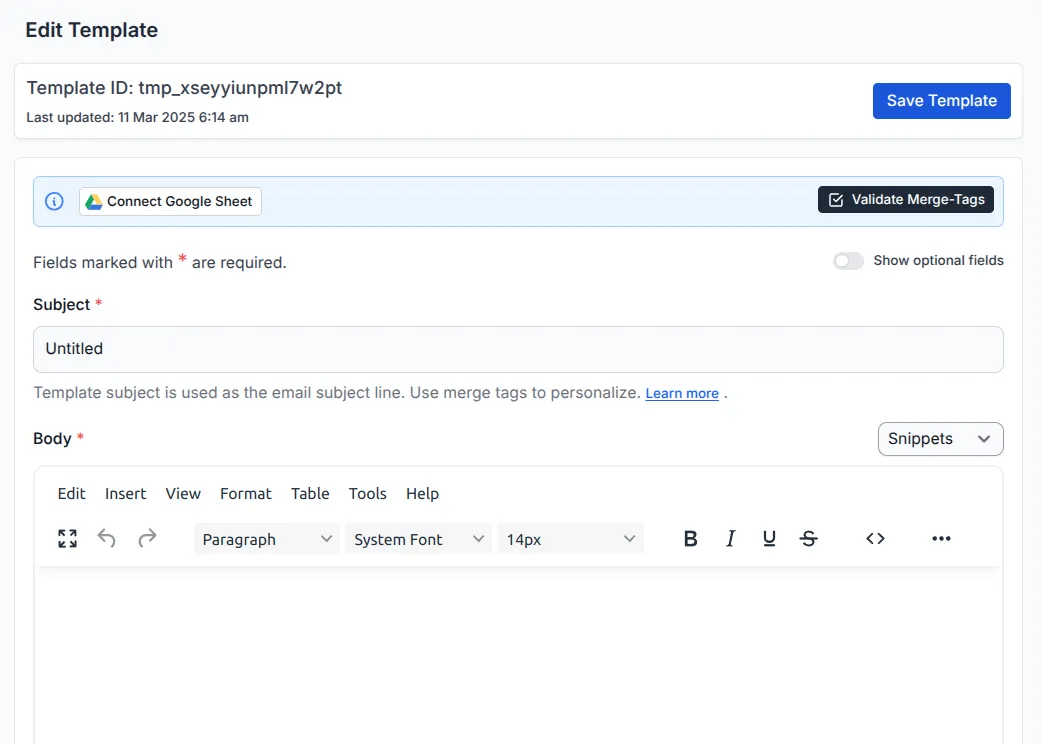Toggle fullscreen mode in the editor
This screenshot has height=744, width=1042.
(66, 538)
